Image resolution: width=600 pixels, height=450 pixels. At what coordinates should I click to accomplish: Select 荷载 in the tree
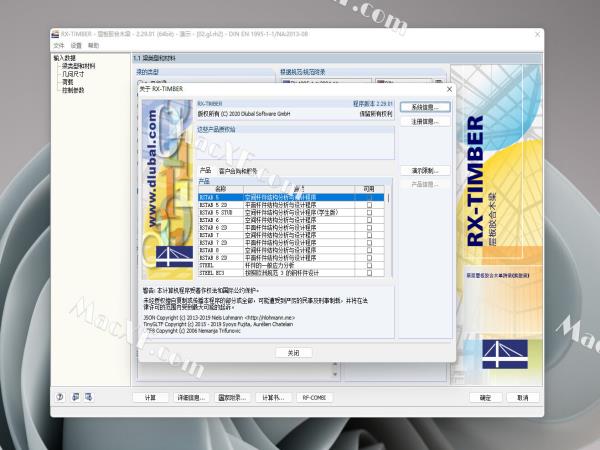67,82
